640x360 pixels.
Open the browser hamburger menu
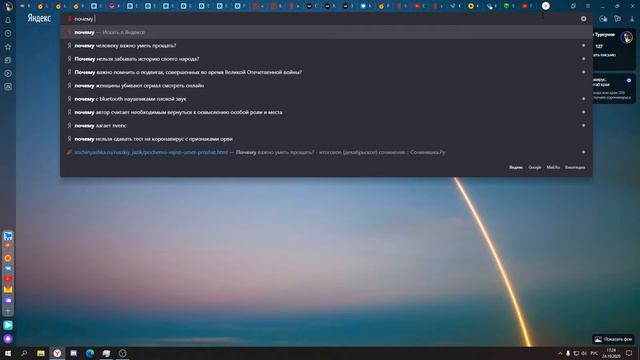588,6
